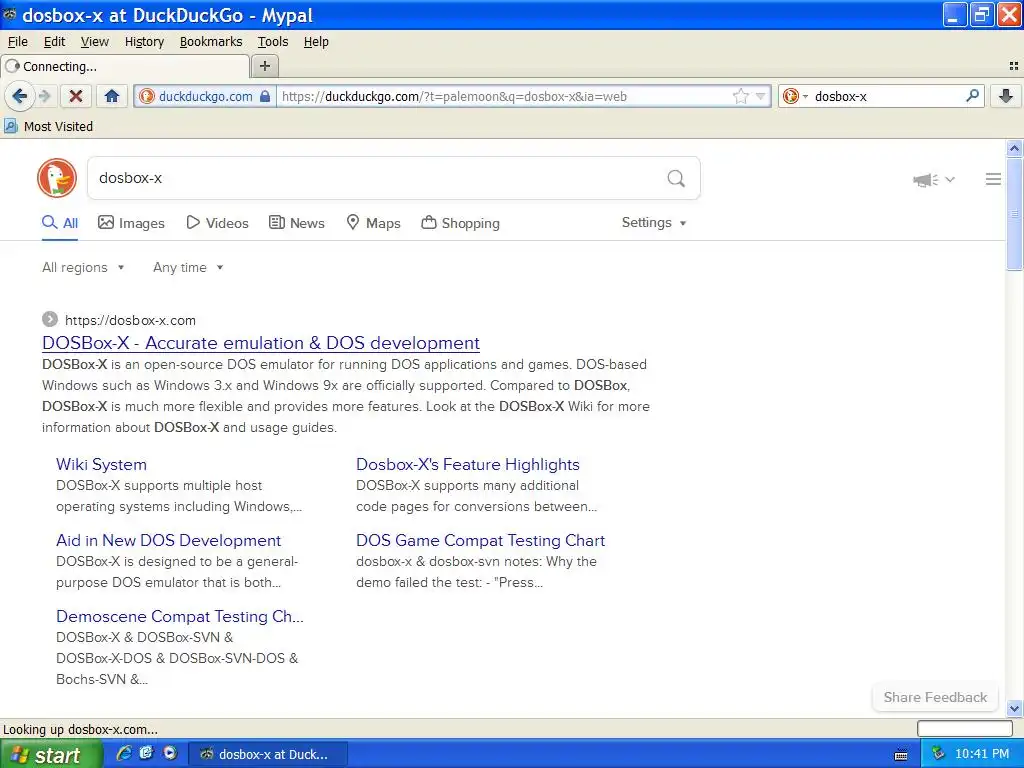The height and width of the screenshot is (768, 1024).
Task: Open the downloads arrow button
Action: (1006, 96)
